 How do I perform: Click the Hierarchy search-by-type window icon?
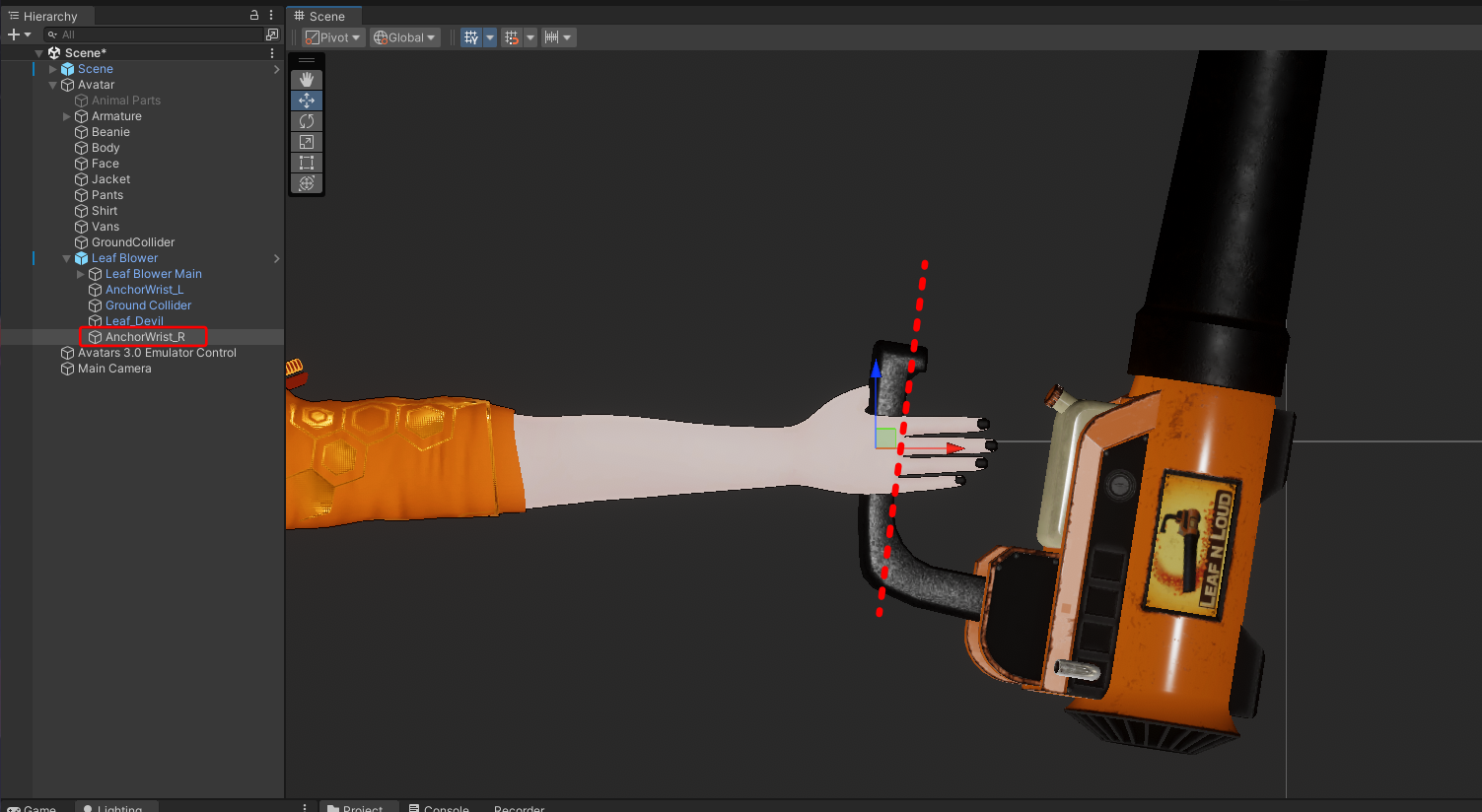(x=272, y=34)
